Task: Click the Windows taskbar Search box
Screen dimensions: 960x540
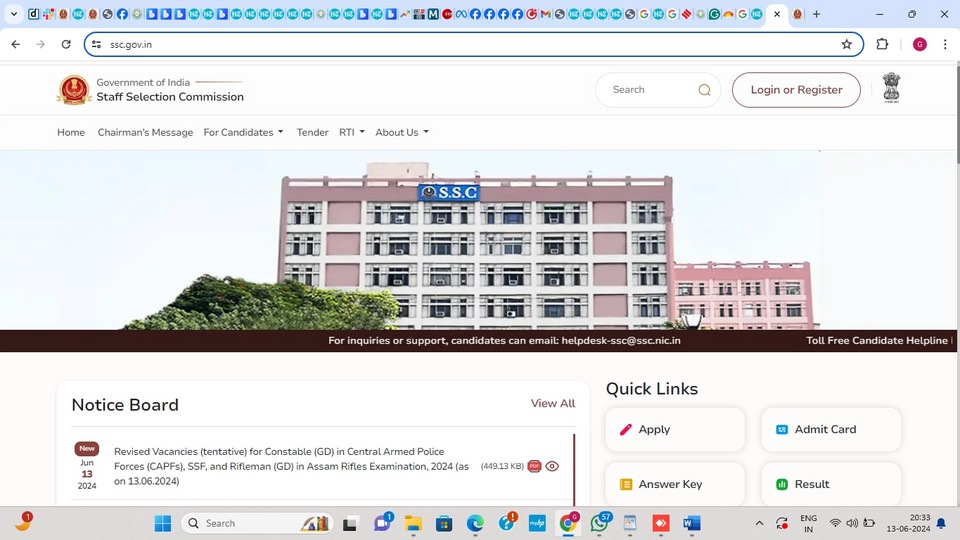Action: coord(257,523)
